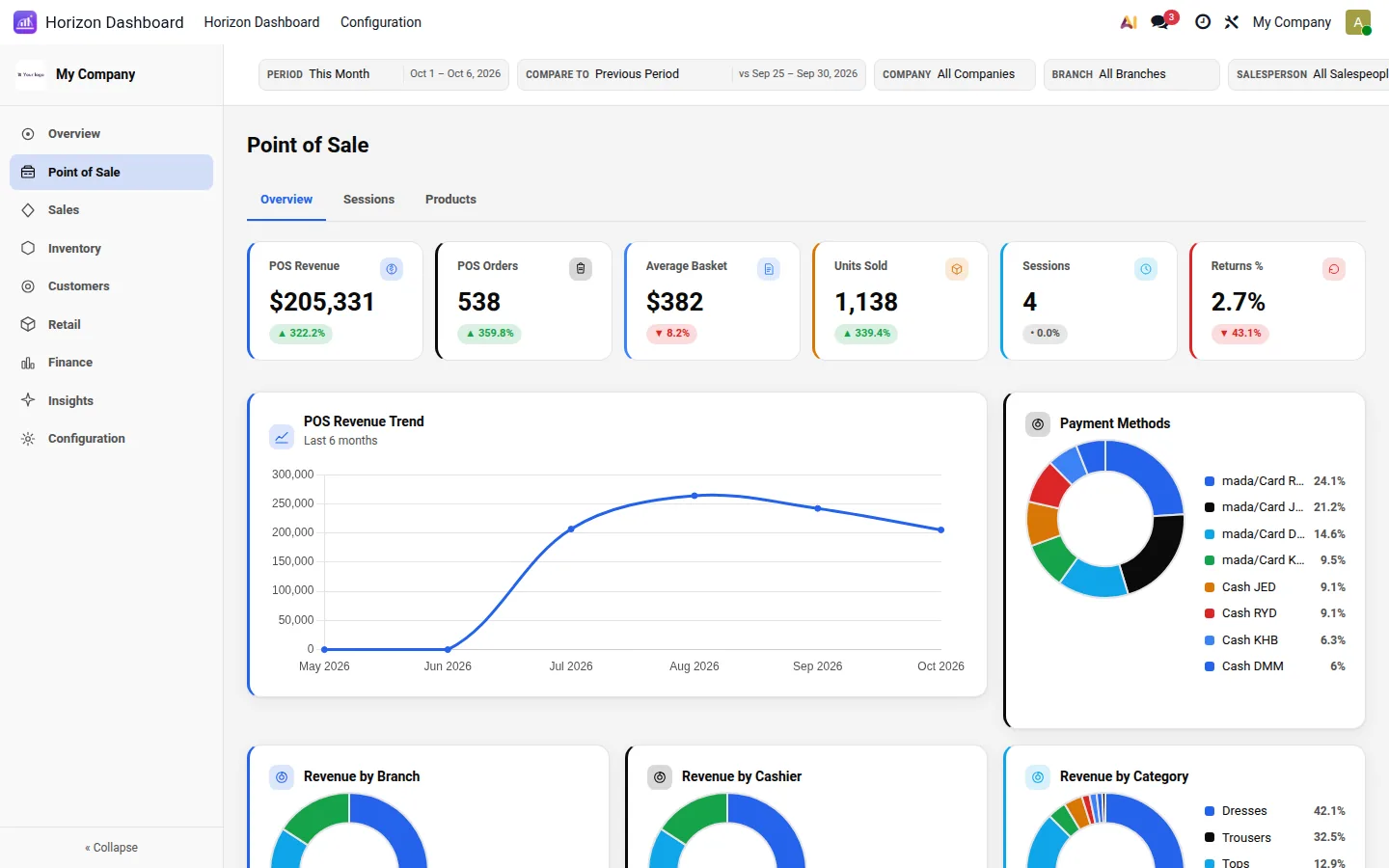The height and width of the screenshot is (868, 1389).
Task: Open the user avatar menu
Action: click(x=1358, y=22)
